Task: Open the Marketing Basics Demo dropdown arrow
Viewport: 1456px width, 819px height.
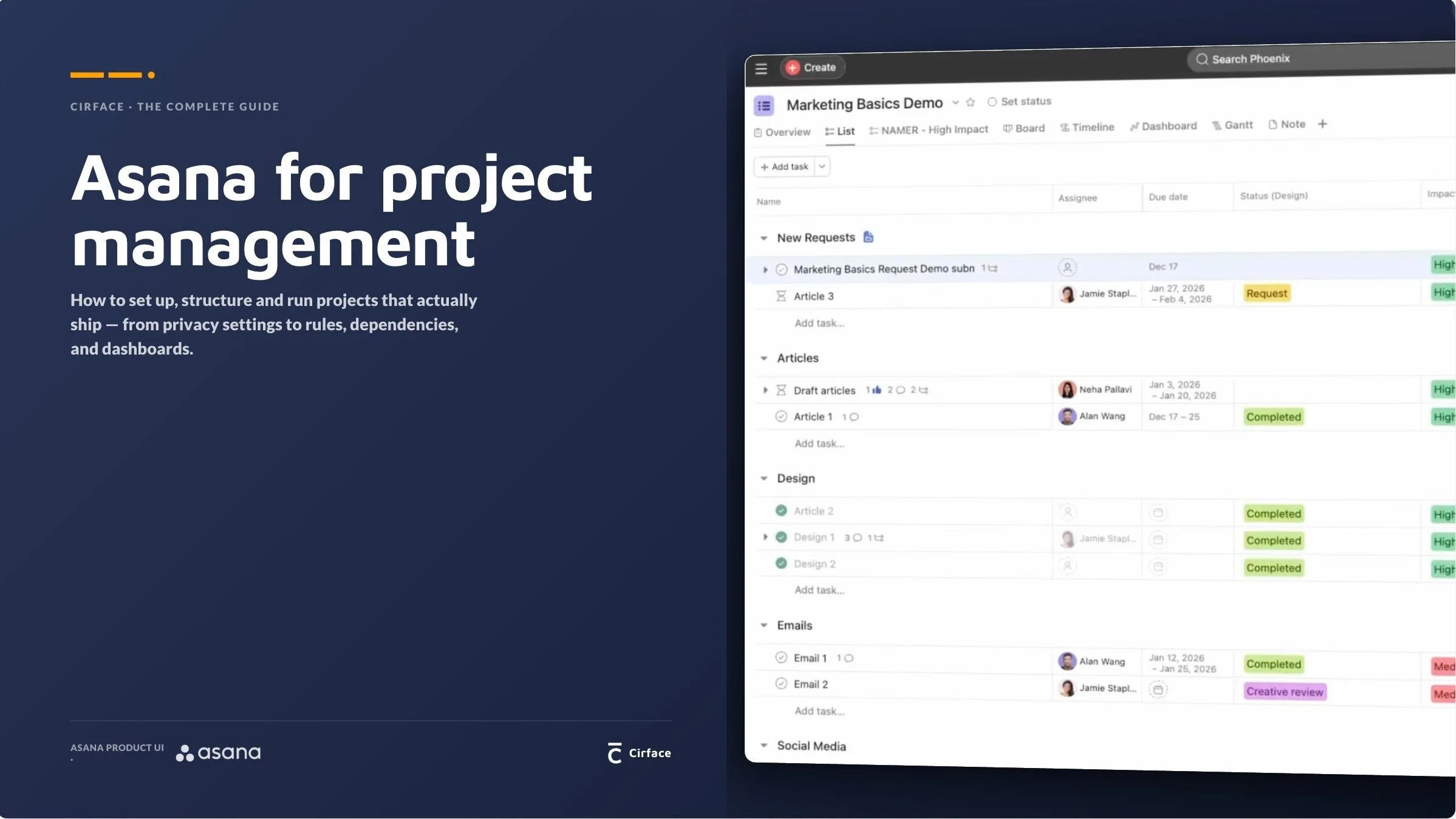Action: [955, 103]
